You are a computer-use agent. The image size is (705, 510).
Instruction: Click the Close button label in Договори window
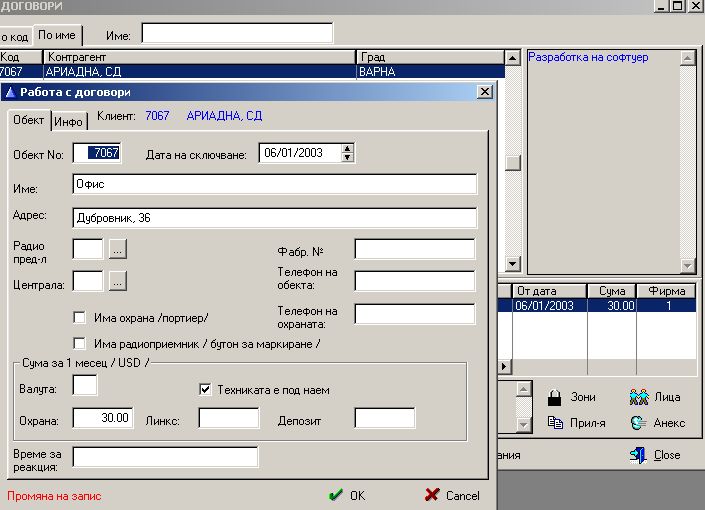point(667,455)
